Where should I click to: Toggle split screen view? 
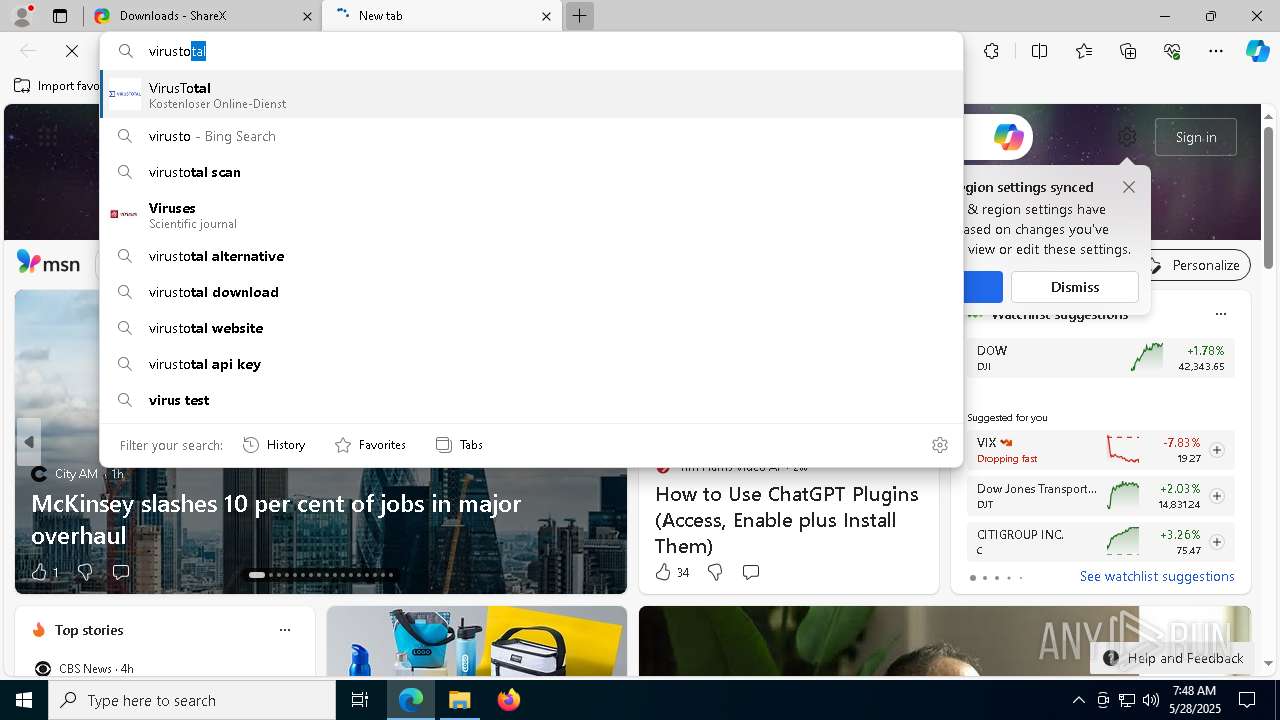coord(1039,51)
